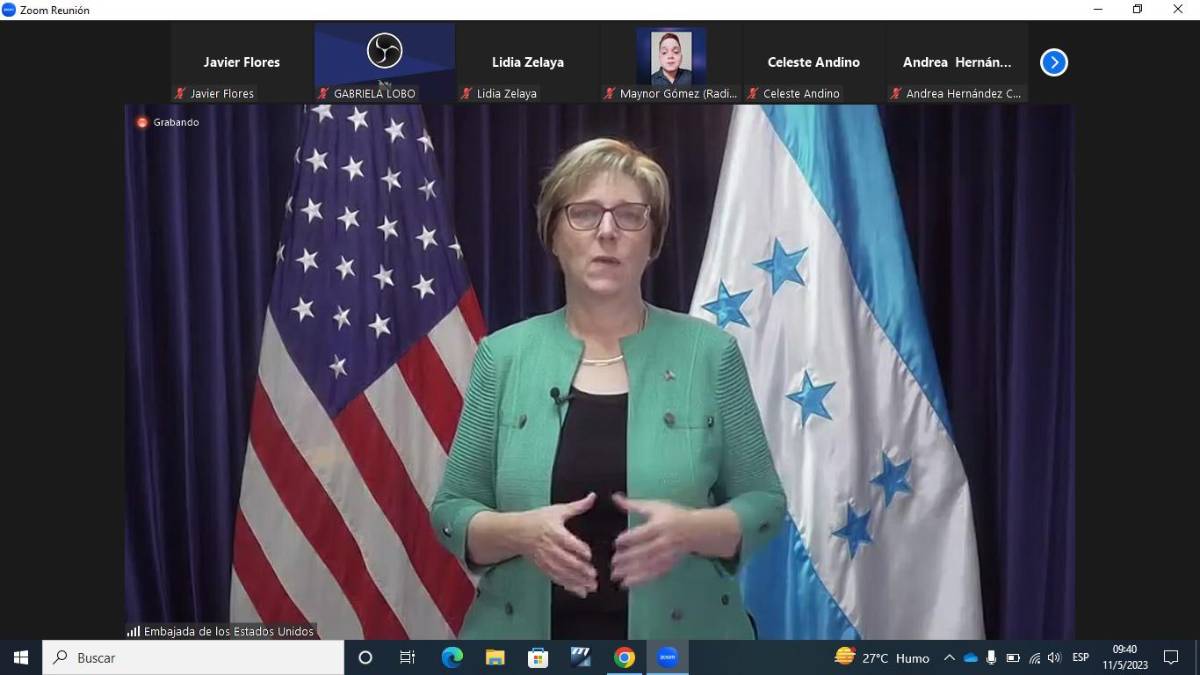Open the notification center
Image resolution: width=1200 pixels, height=675 pixels.
1172,657
